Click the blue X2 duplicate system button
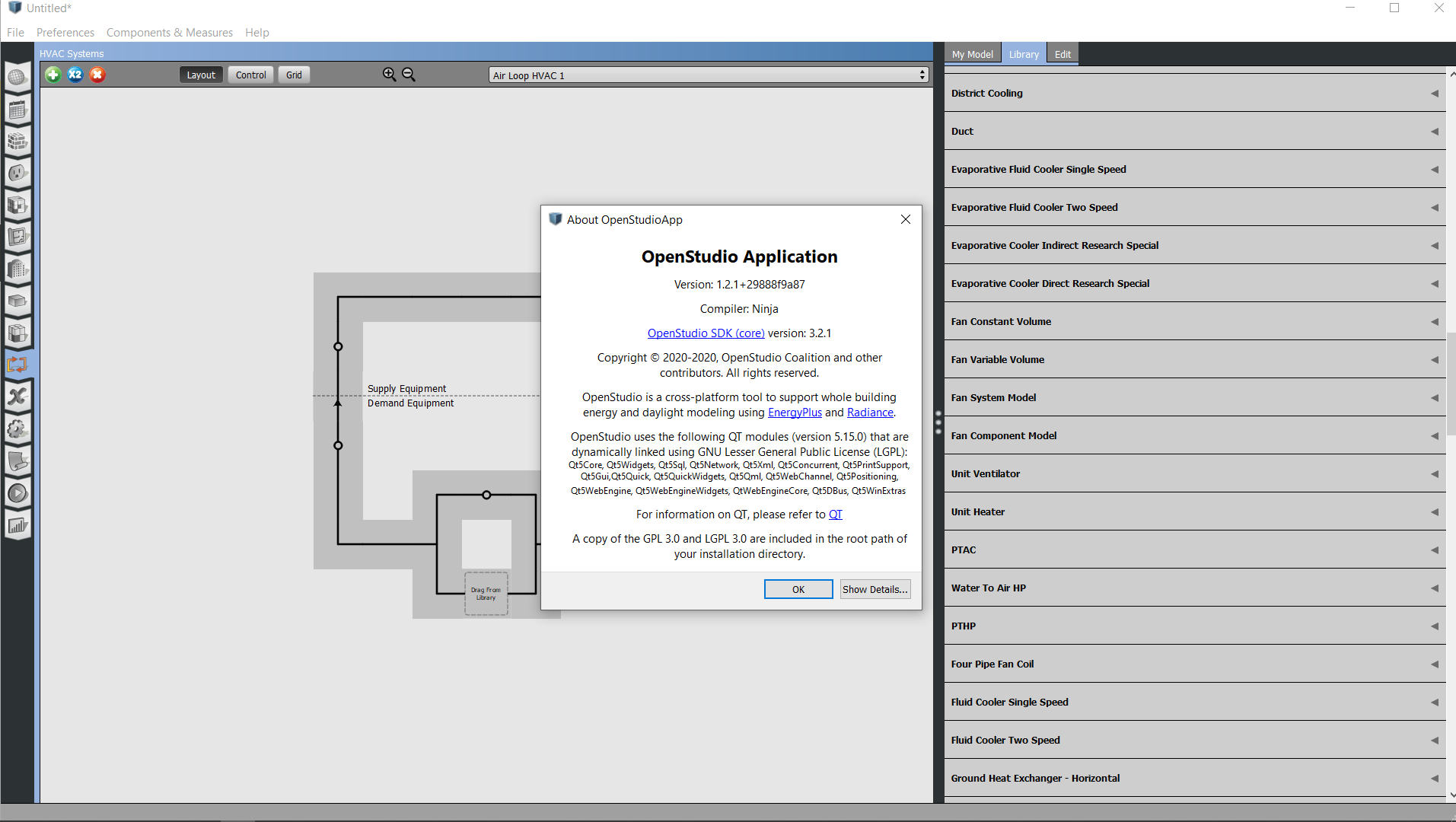 click(x=75, y=75)
